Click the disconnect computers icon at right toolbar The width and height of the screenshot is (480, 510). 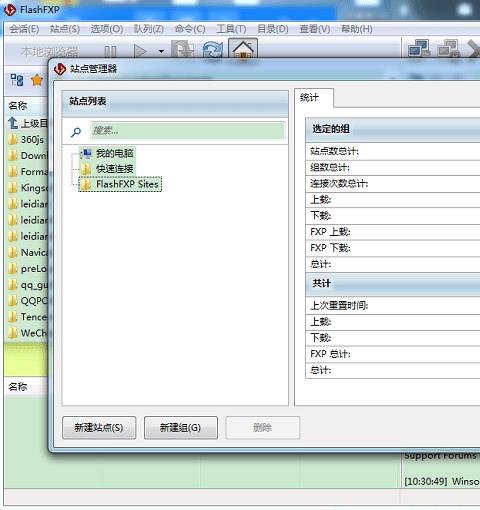[448, 49]
